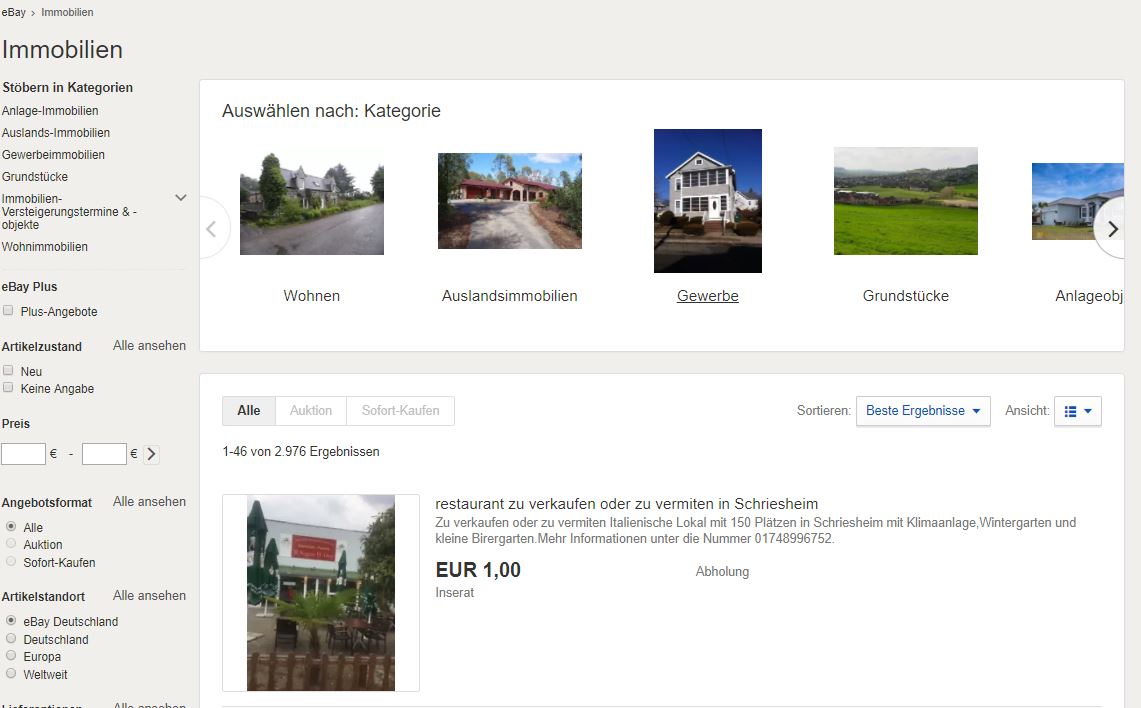The height and width of the screenshot is (708, 1141).
Task: Check Keine Angabe condition checkbox
Action: pos(8,388)
